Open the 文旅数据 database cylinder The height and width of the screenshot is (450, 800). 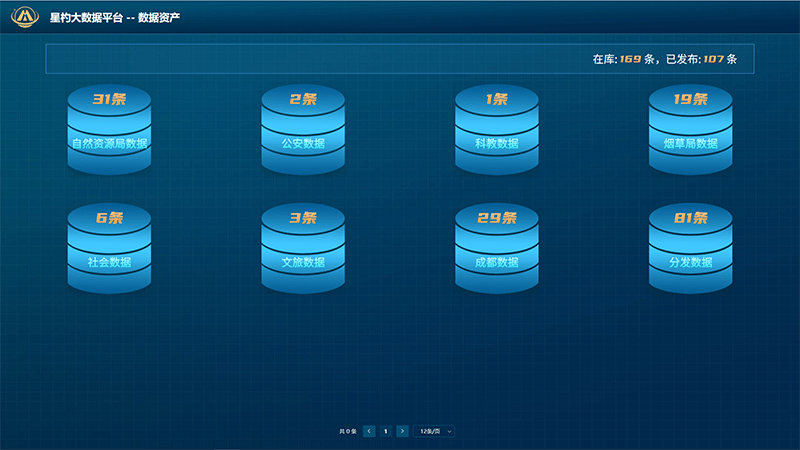303,254
